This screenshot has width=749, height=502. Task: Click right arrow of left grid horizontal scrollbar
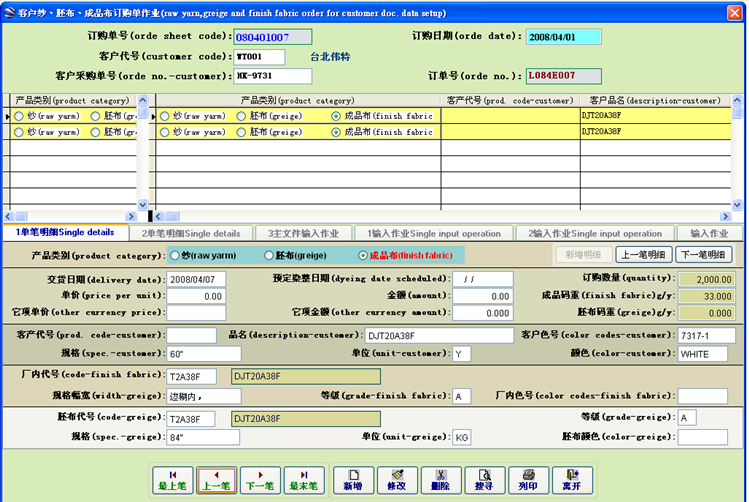131,216
